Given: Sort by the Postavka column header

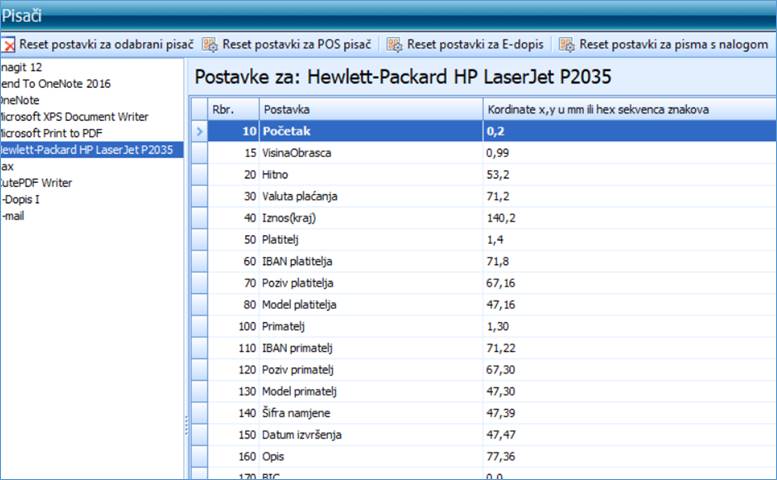Looking at the screenshot, I should (371, 109).
